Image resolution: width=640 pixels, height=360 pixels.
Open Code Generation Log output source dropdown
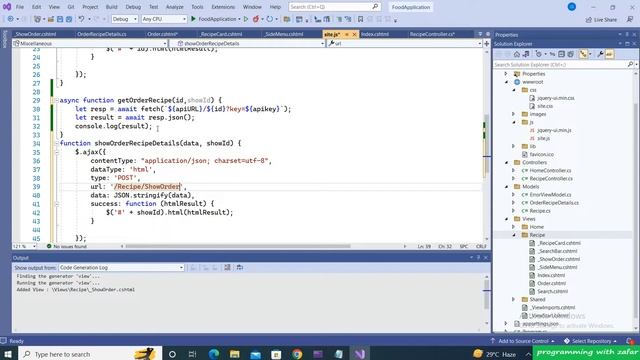tap(121, 268)
